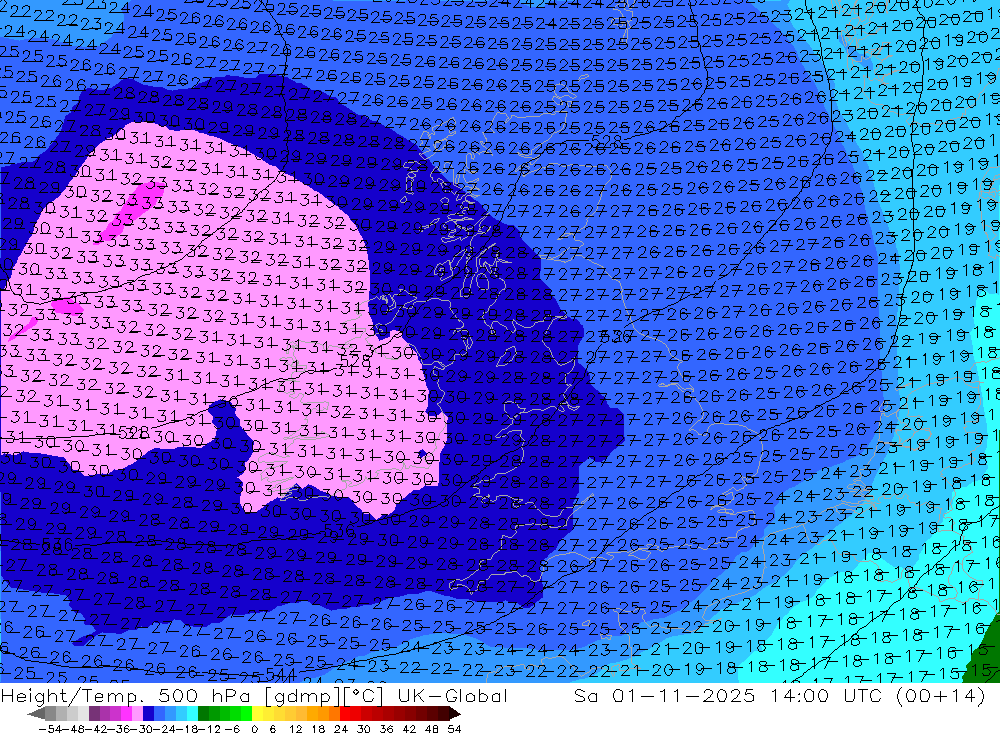The width and height of the screenshot is (1000, 733).
Task: Click the 544 contour label on the map
Action: tap(281, 674)
